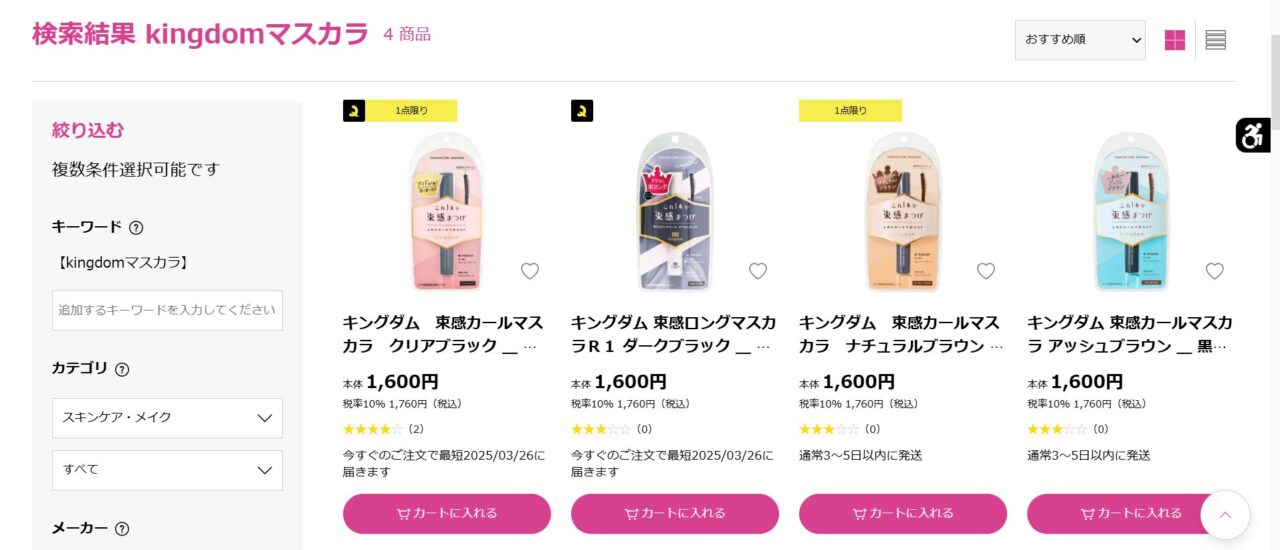The height and width of the screenshot is (550, 1280).
Task: Open the grey ダークブラック mascara thumbnail
Action: coord(675,211)
